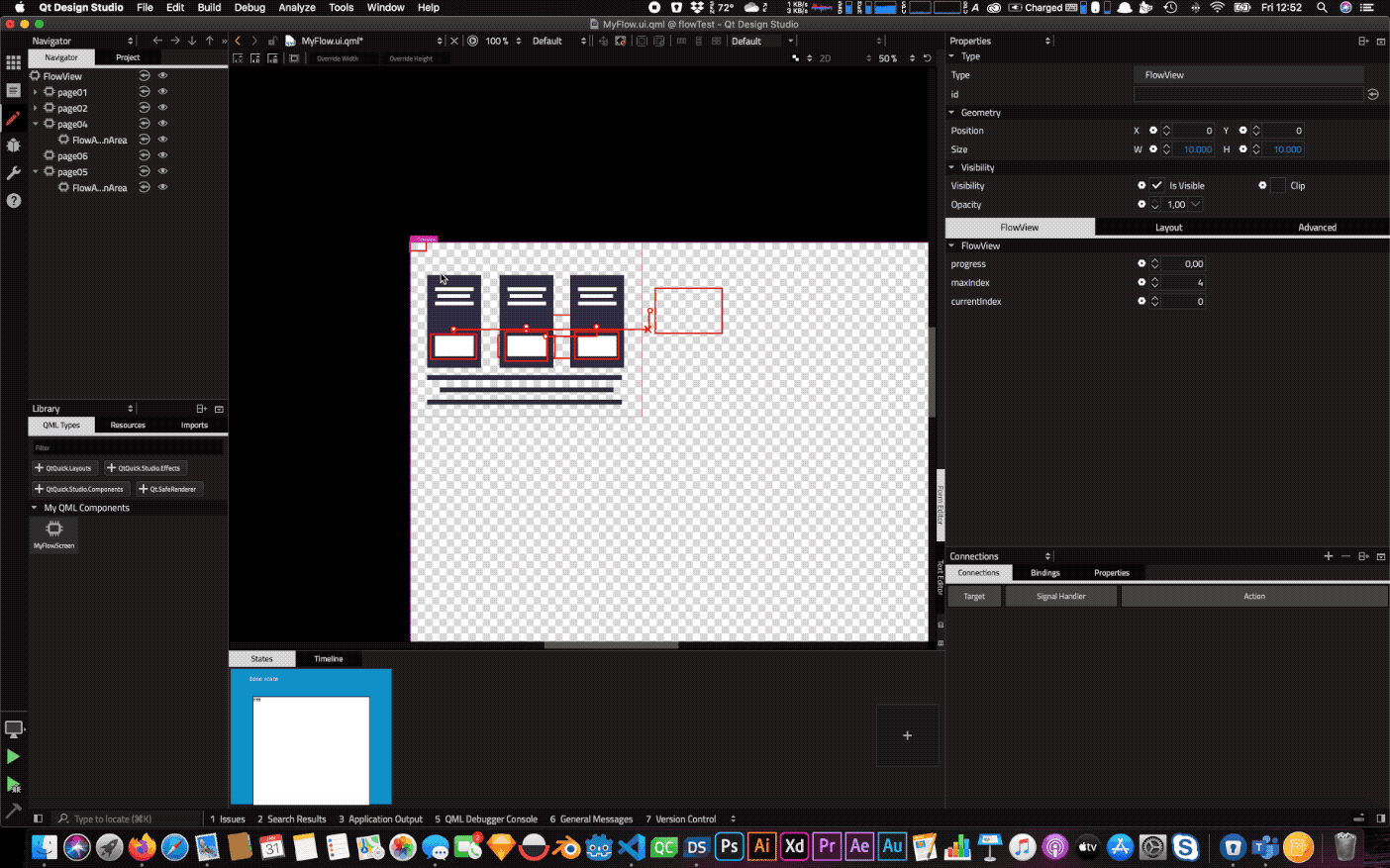1390x868 pixels.
Task: Collapse the My QML Components section
Action: [35, 508]
